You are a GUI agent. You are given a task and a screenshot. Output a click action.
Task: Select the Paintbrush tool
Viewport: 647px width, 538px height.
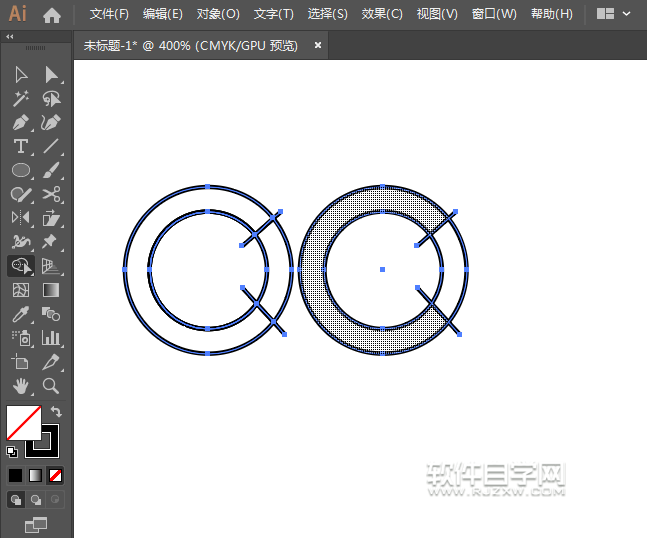[51, 170]
